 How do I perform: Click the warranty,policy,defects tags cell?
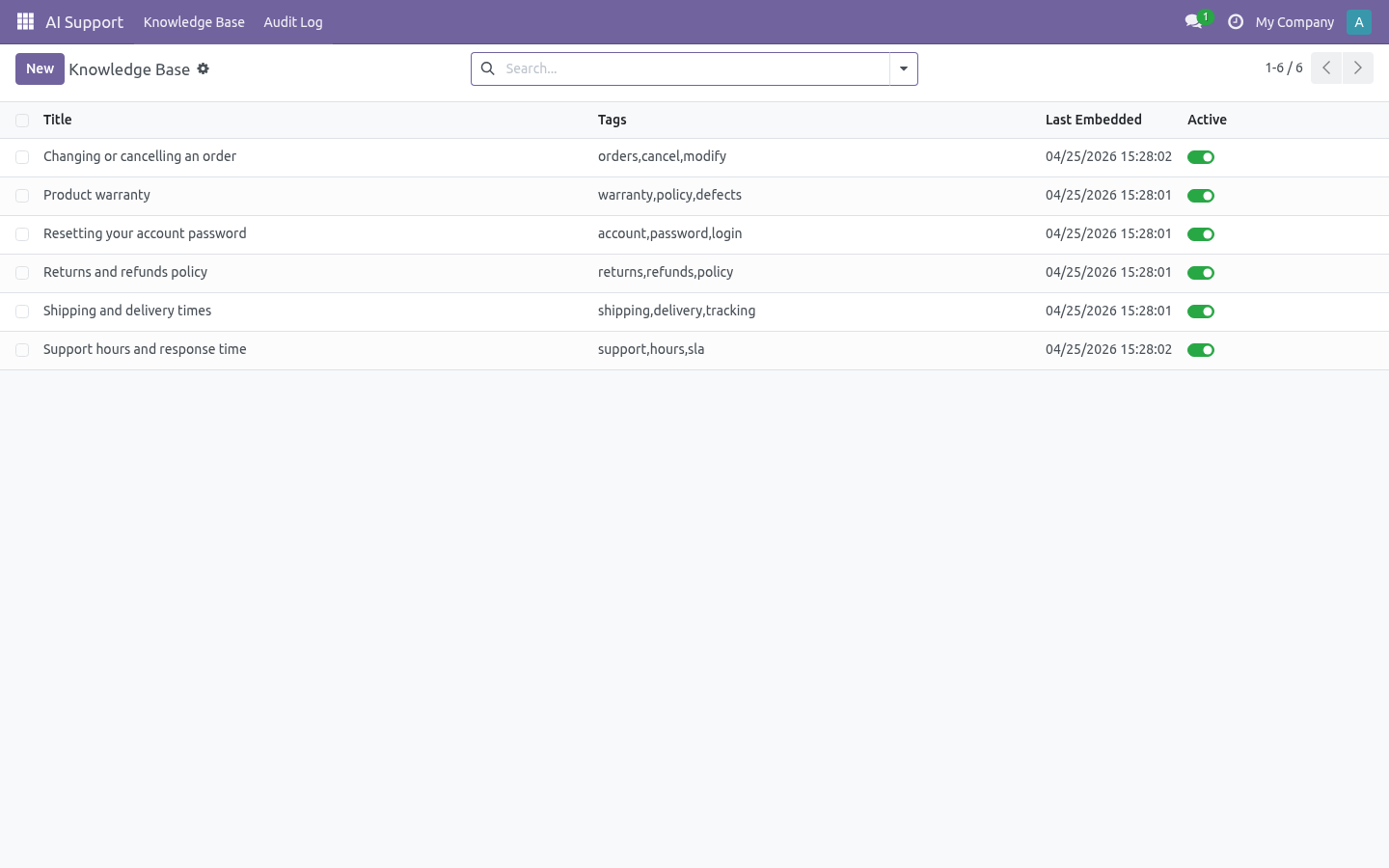coord(669,195)
